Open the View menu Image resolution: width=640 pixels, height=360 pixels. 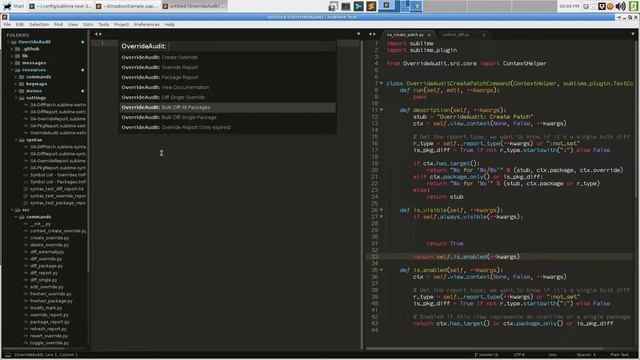tap(73, 24)
